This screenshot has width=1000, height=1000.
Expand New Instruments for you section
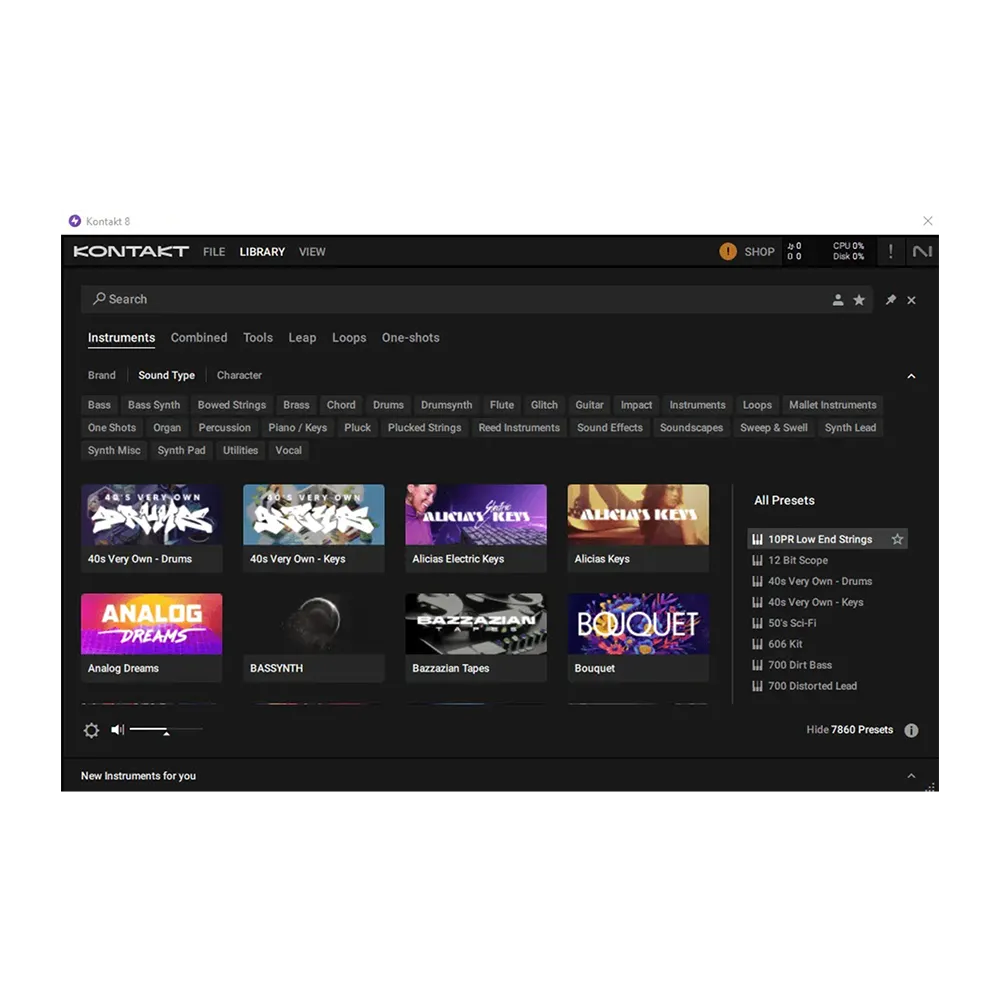pos(911,776)
